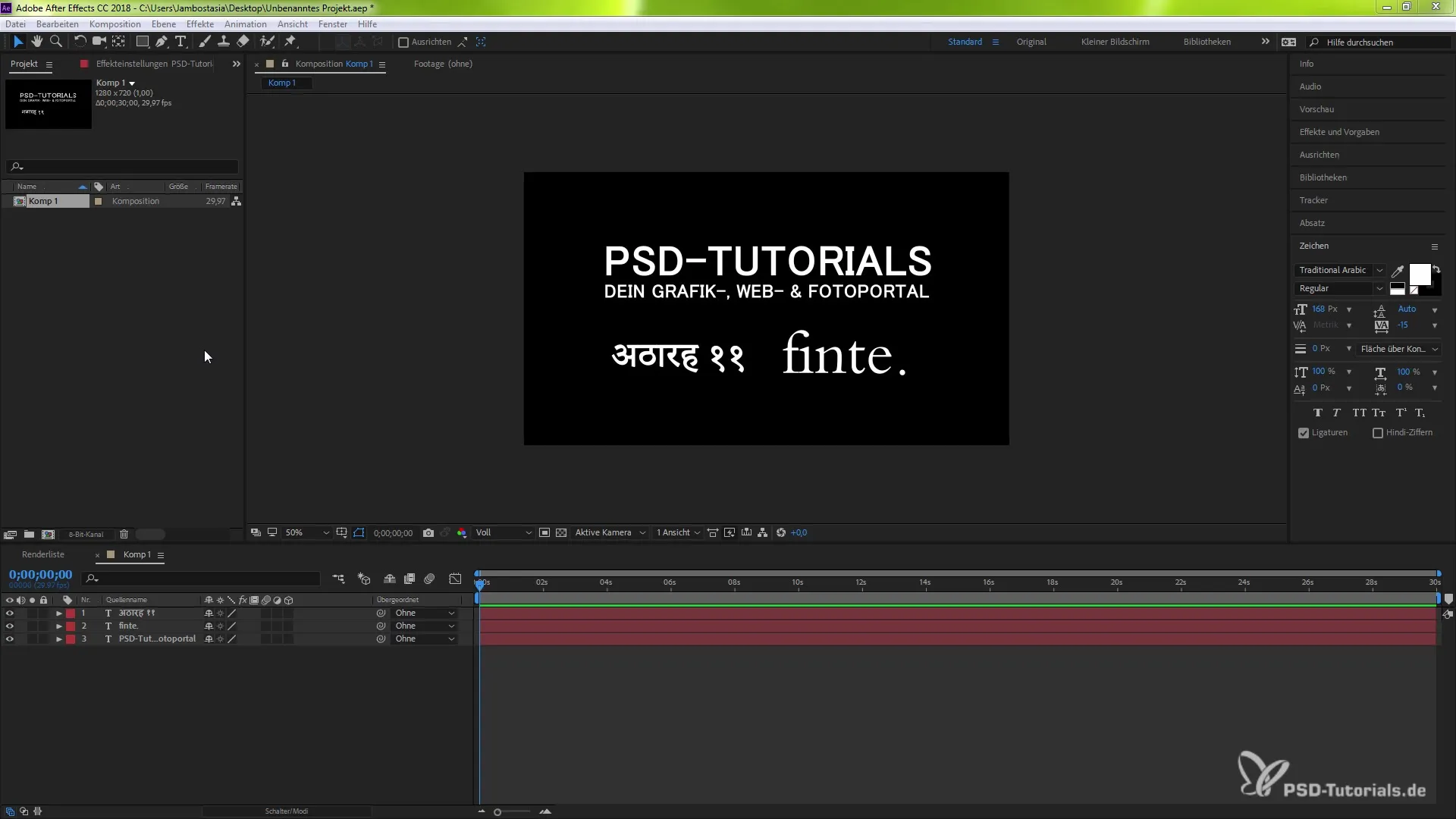Toggle fast previews reset exposure icon
This screenshot has height=819, width=1456.
point(781,533)
